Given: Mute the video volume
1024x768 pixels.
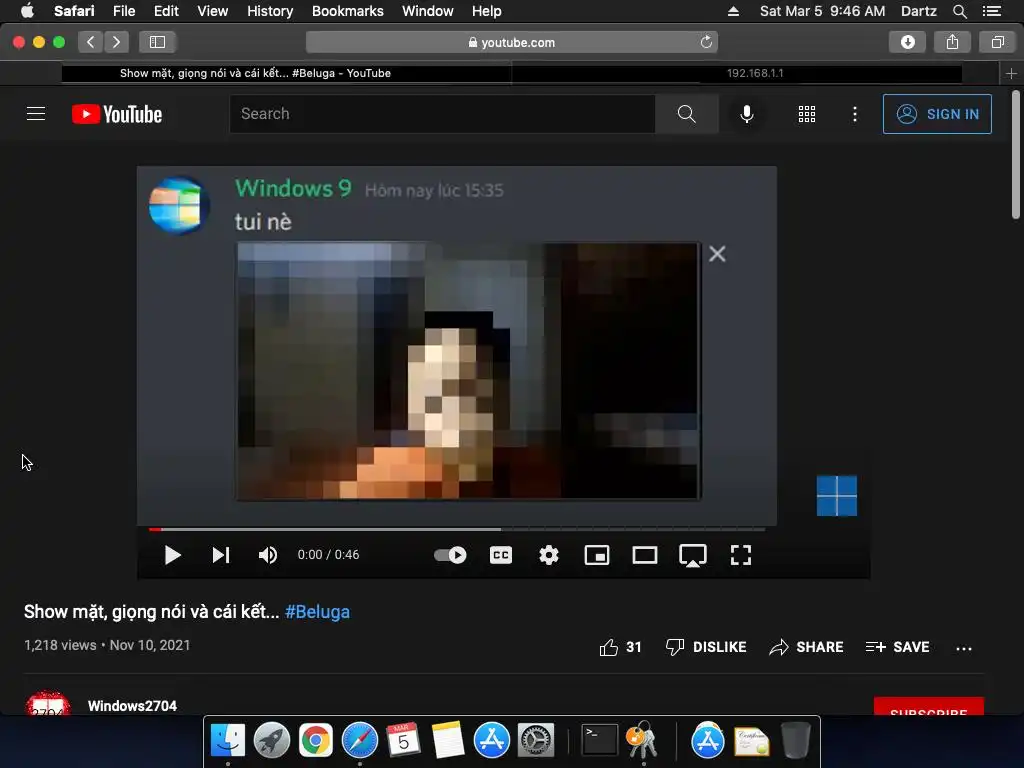Looking at the screenshot, I should pos(268,555).
